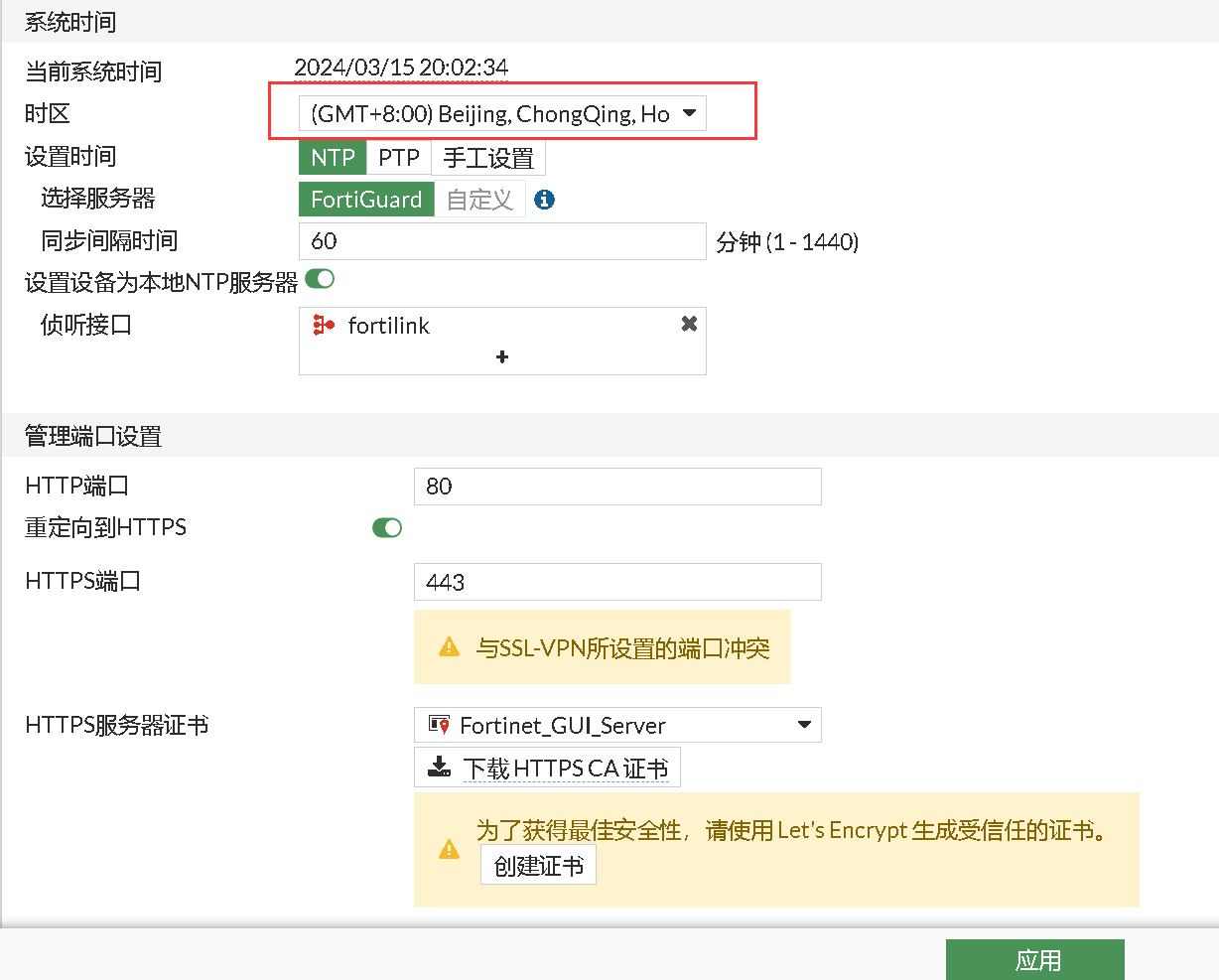Toggle 设置设备为本地NTP服务器 switch
The height and width of the screenshot is (980, 1219).
(x=320, y=279)
